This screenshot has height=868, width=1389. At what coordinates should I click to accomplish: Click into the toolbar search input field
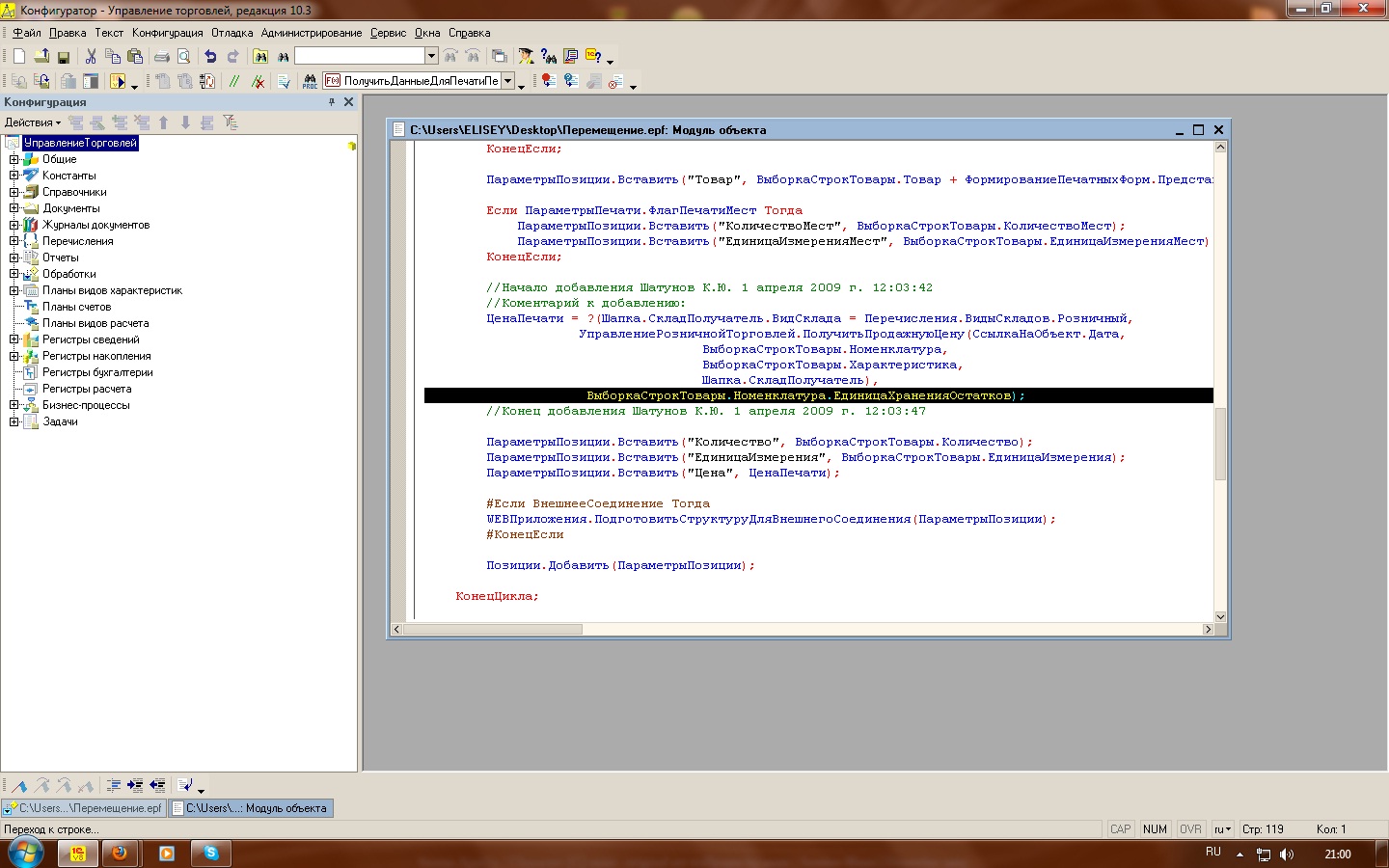360,56
